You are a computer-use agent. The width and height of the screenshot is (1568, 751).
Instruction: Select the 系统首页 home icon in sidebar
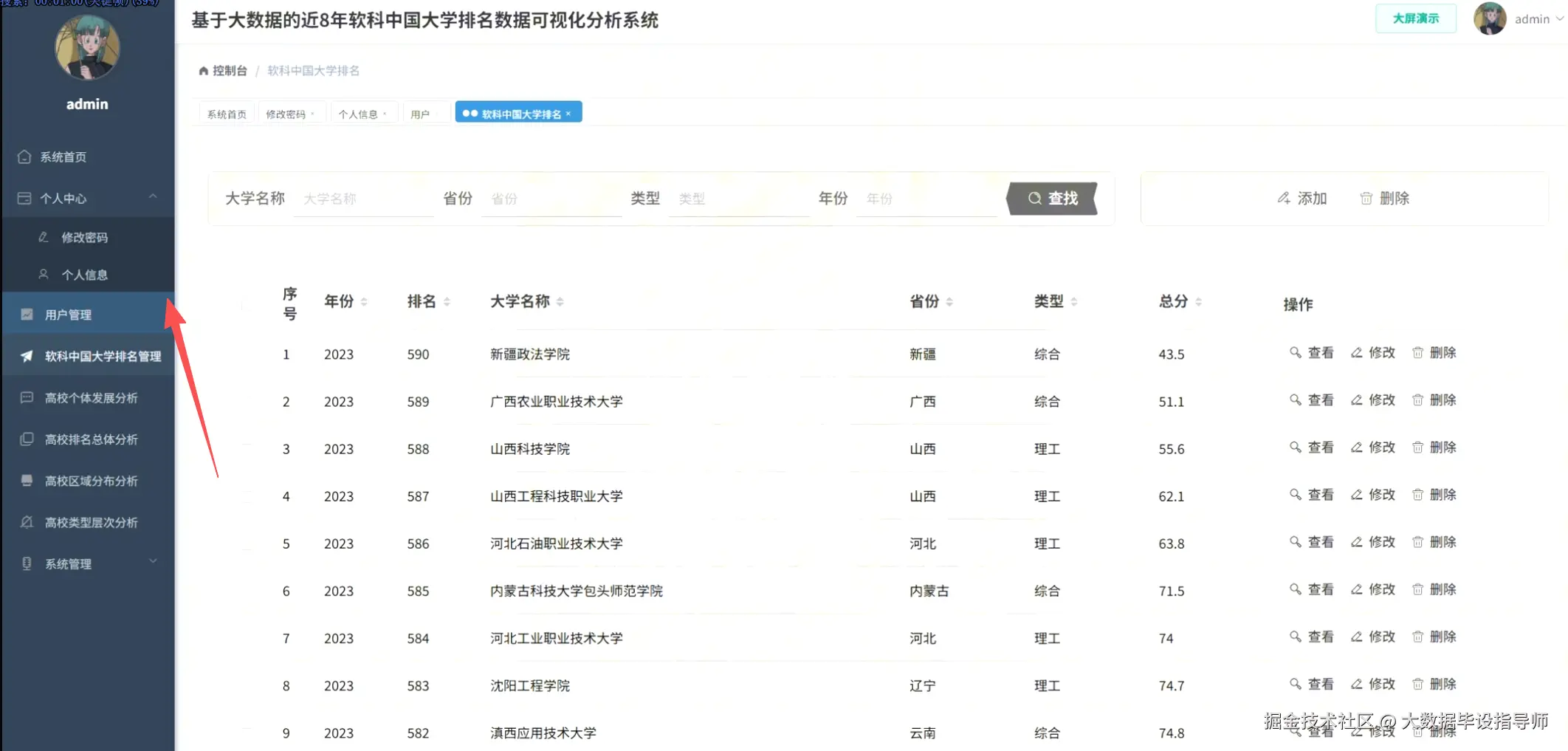click(x=24, y=157)
